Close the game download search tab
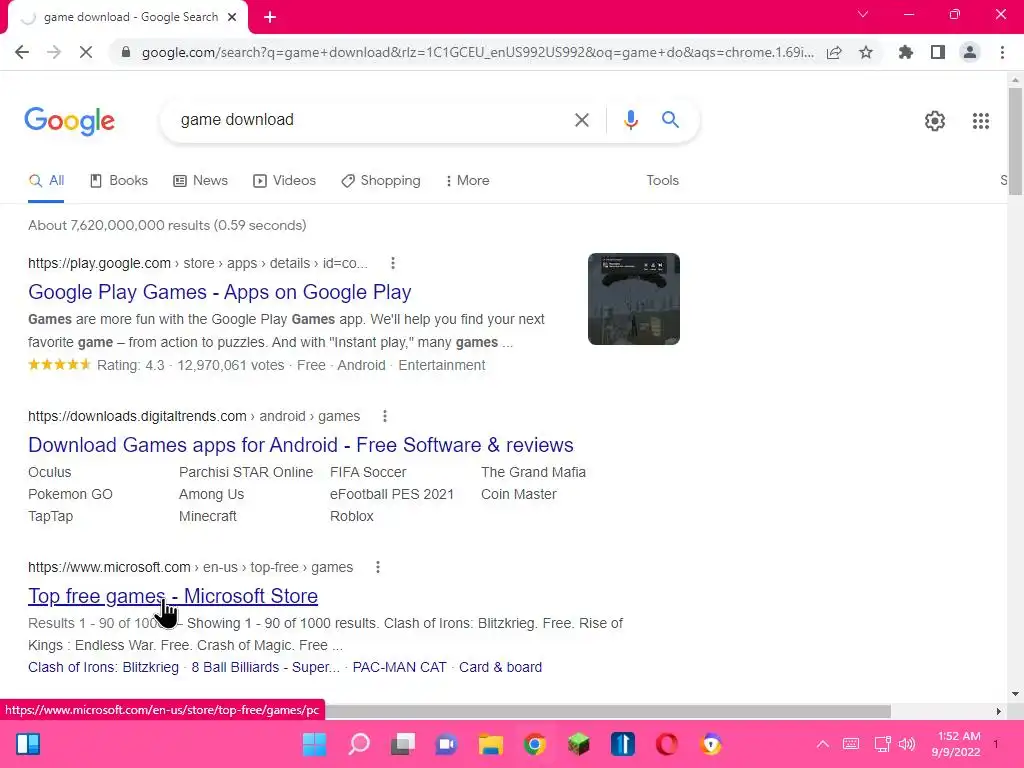The width and height of the screenshot is (1024, 768). click(232, 17)
